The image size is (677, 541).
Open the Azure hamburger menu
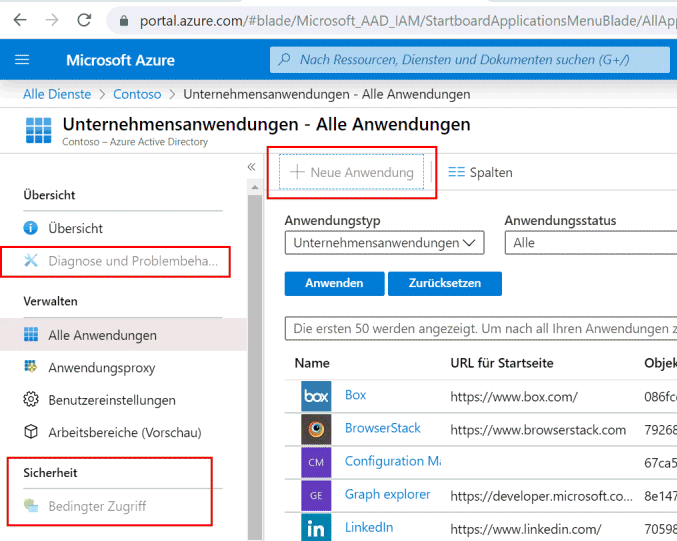pyautogui.click(x=22, y=60)
